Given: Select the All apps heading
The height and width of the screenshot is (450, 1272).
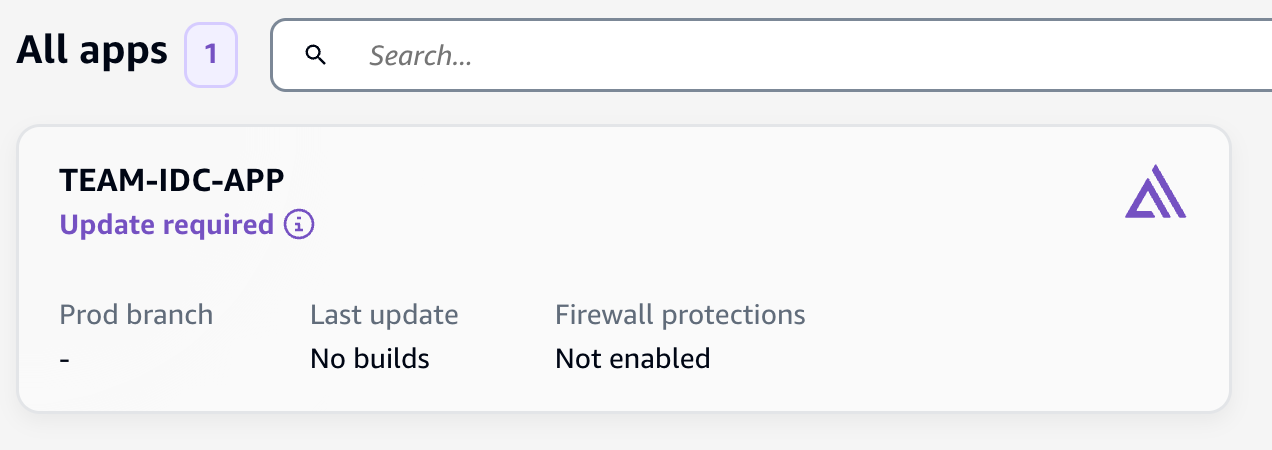Looking at the screenshot, I should [x=92, y=51].
